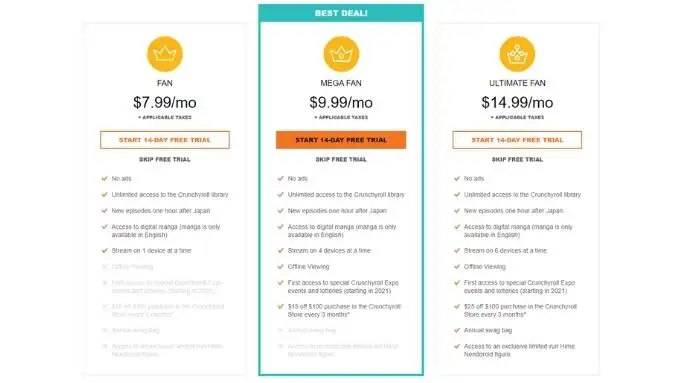Start the Ultimate Fan 14-day free trial
The image size is (680, 383).
(517, 140)
